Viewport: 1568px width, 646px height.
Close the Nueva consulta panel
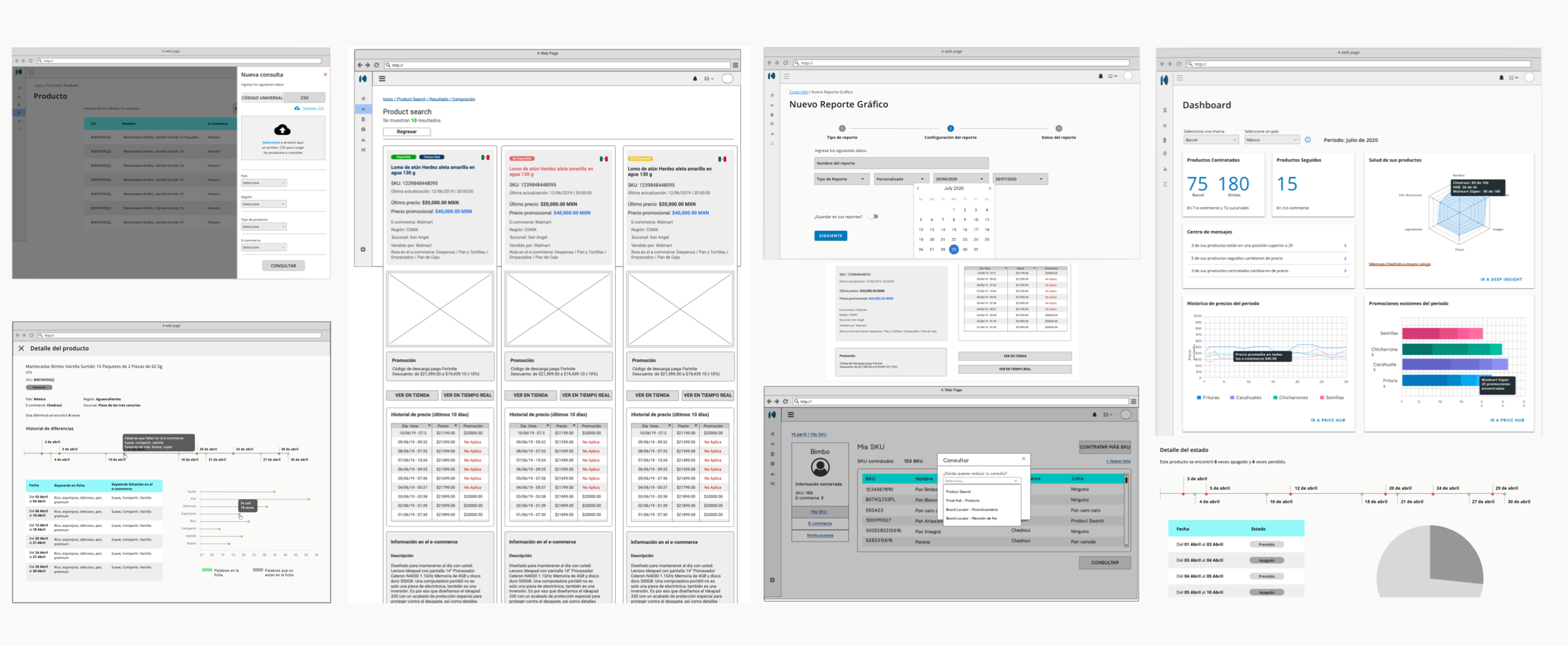pyautogui.click(x=325, y=74)
